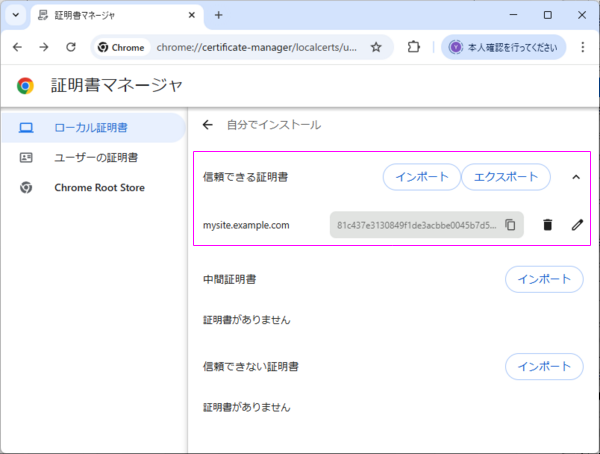Click the 本人確認を行ってください profile button
This screenshot has height=454, width=600.
(x=504, y=47)
